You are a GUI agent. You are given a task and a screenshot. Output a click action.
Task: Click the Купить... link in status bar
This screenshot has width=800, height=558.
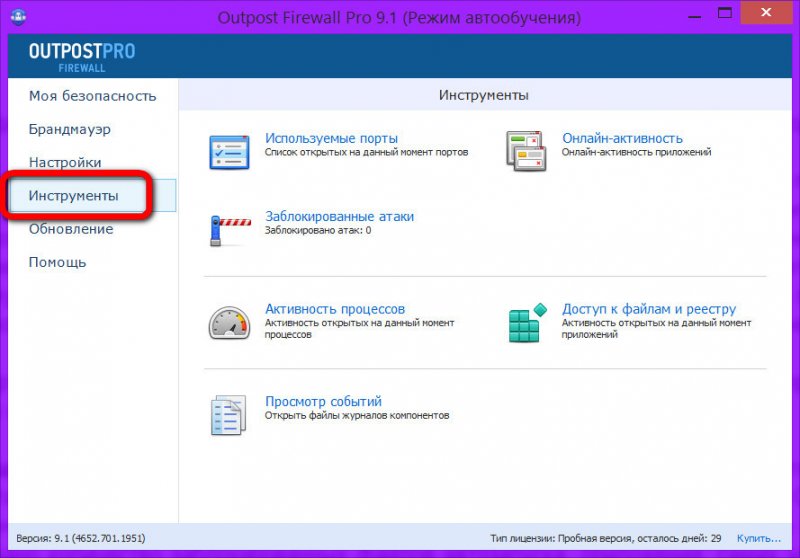point(758,538)
